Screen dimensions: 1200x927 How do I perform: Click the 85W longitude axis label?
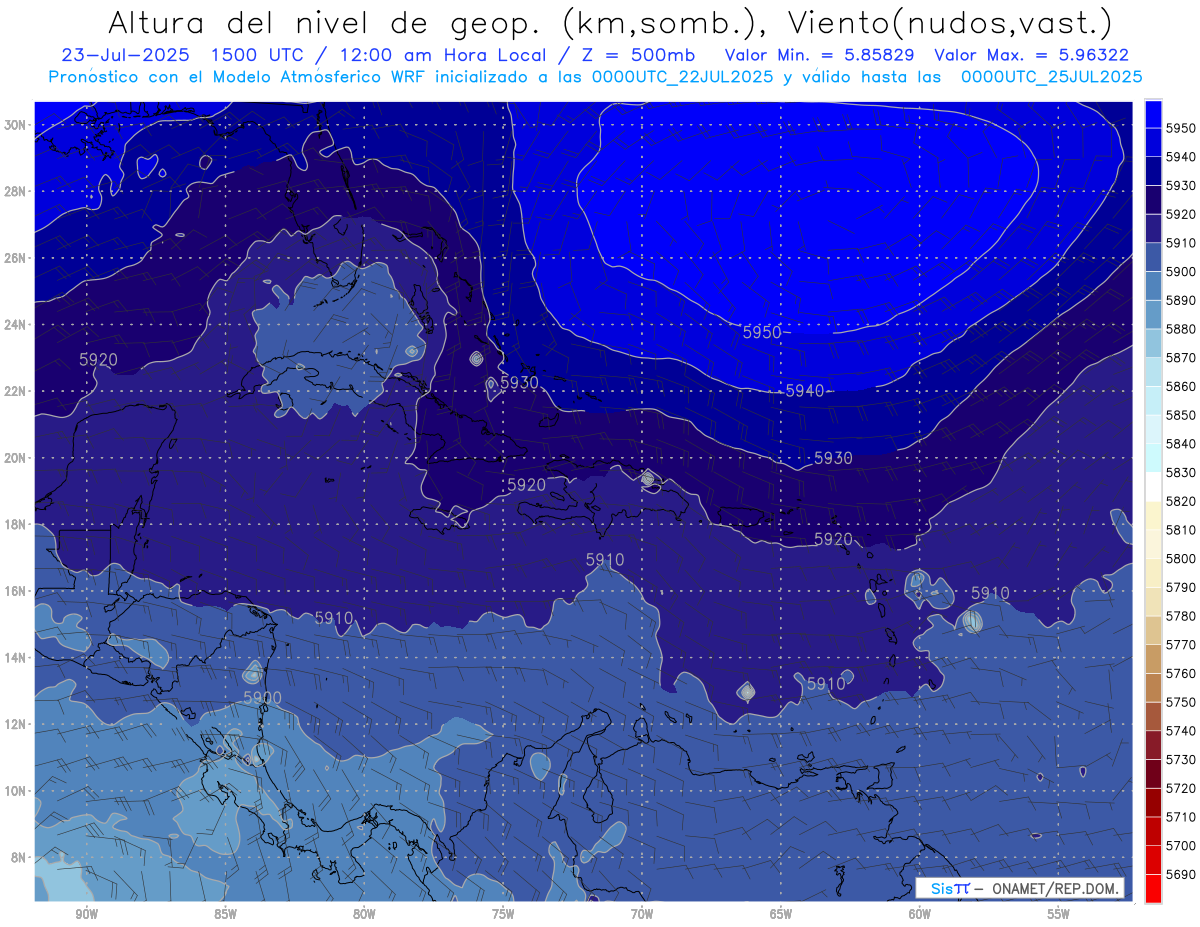tap(226, 914)
